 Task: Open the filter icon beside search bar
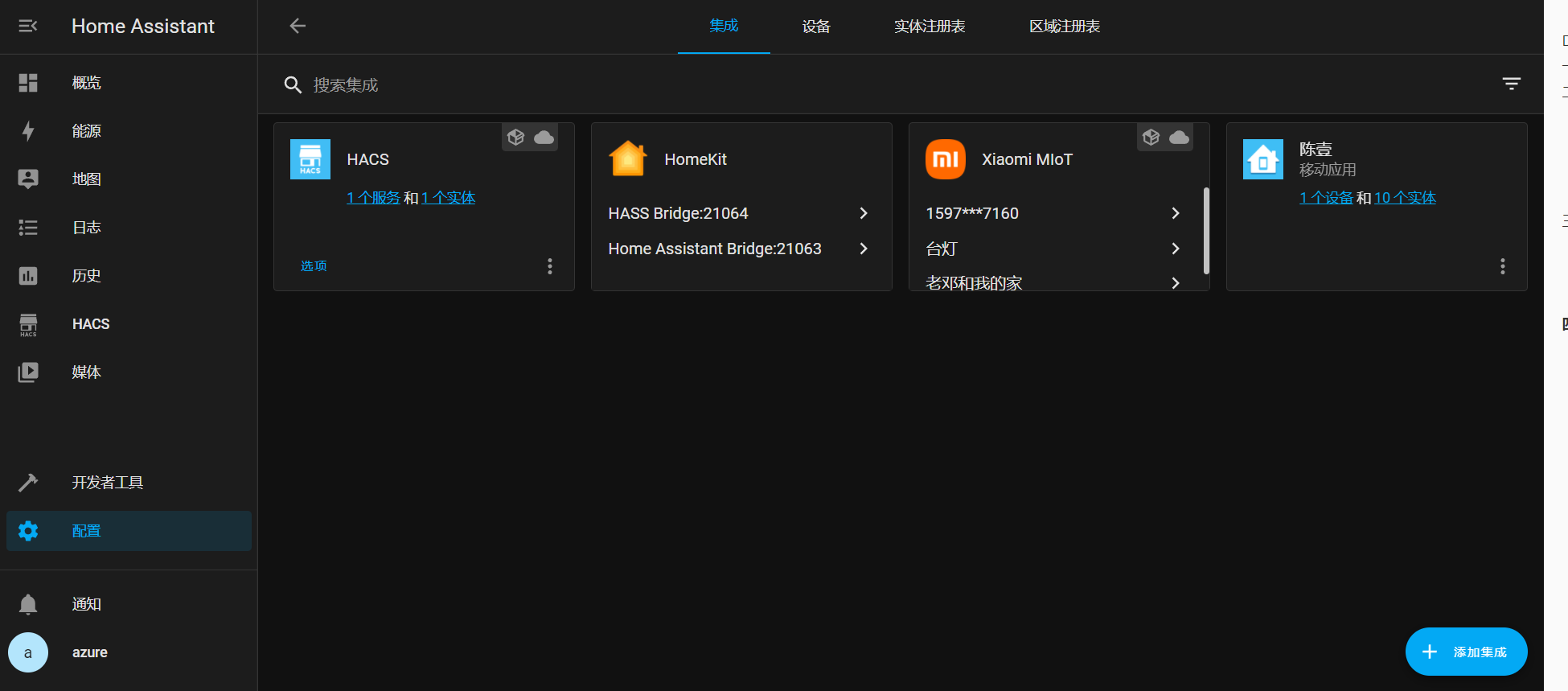click(1512, 84)
